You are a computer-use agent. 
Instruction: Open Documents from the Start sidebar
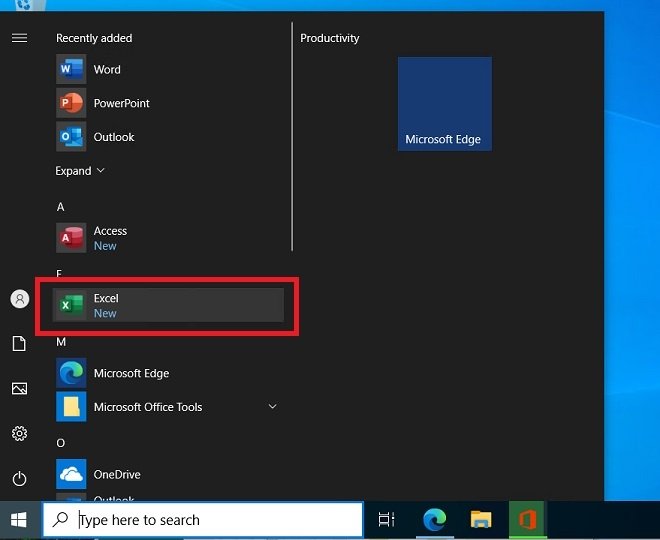[x=19, y=343]
